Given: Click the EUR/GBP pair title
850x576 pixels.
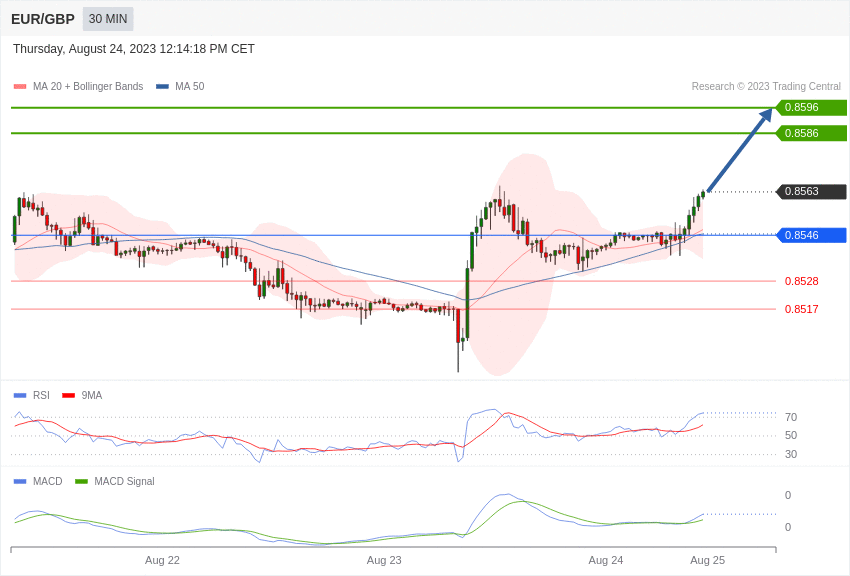Looking at the screenshot, I should click(43, 19).
